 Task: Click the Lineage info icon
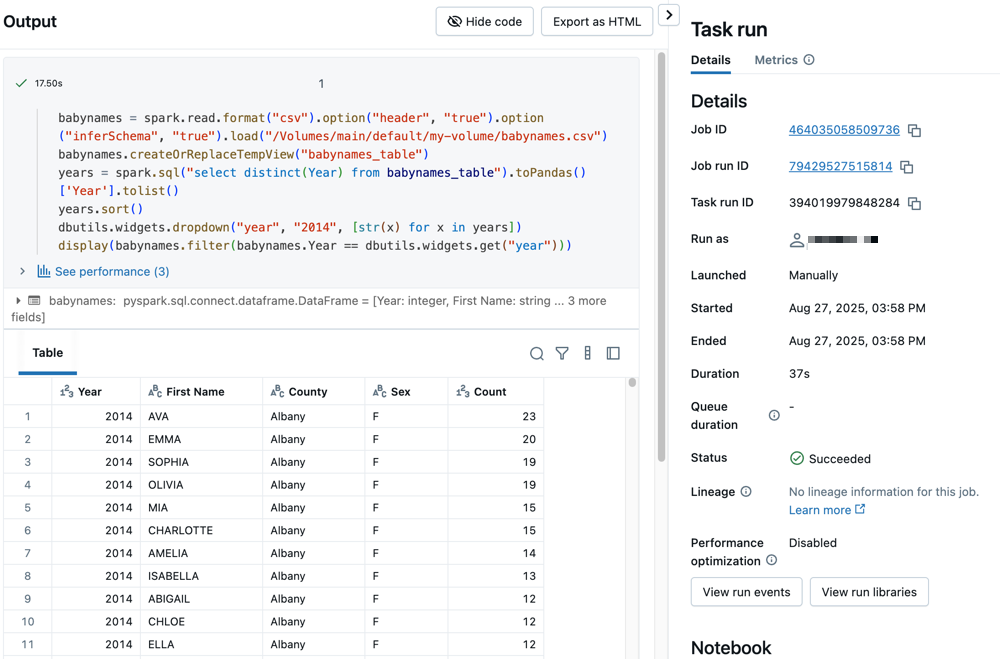tap(746, 492)
